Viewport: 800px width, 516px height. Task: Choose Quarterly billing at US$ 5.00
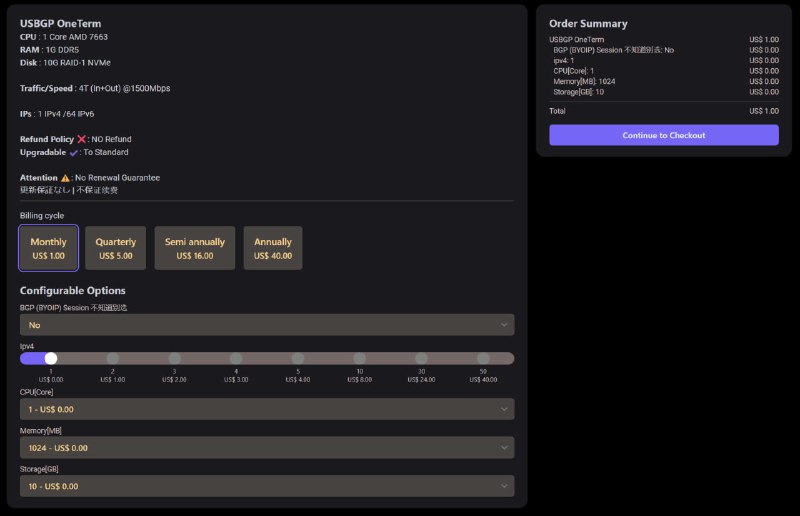115,248
